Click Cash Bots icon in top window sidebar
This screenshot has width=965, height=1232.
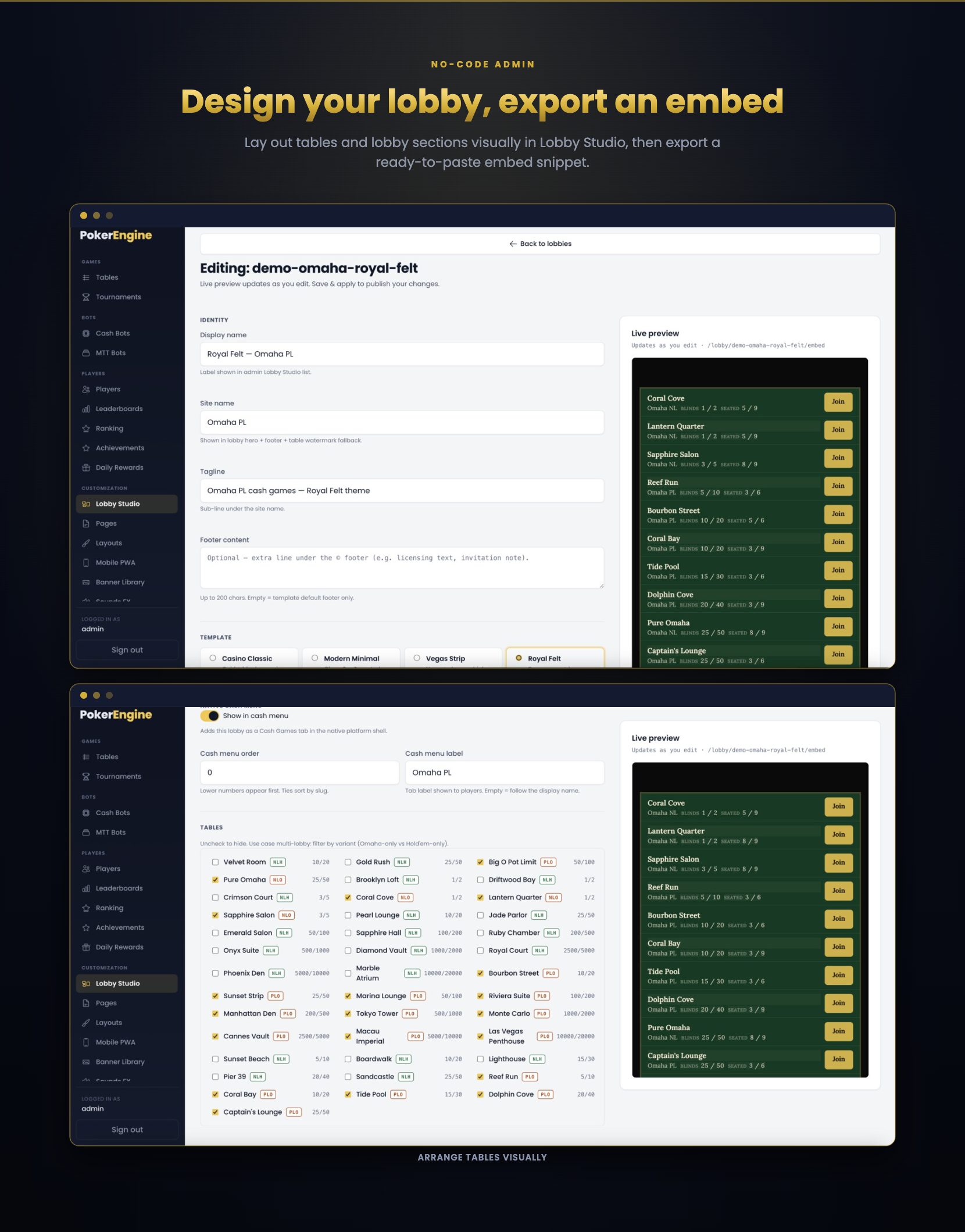point(86,333)
